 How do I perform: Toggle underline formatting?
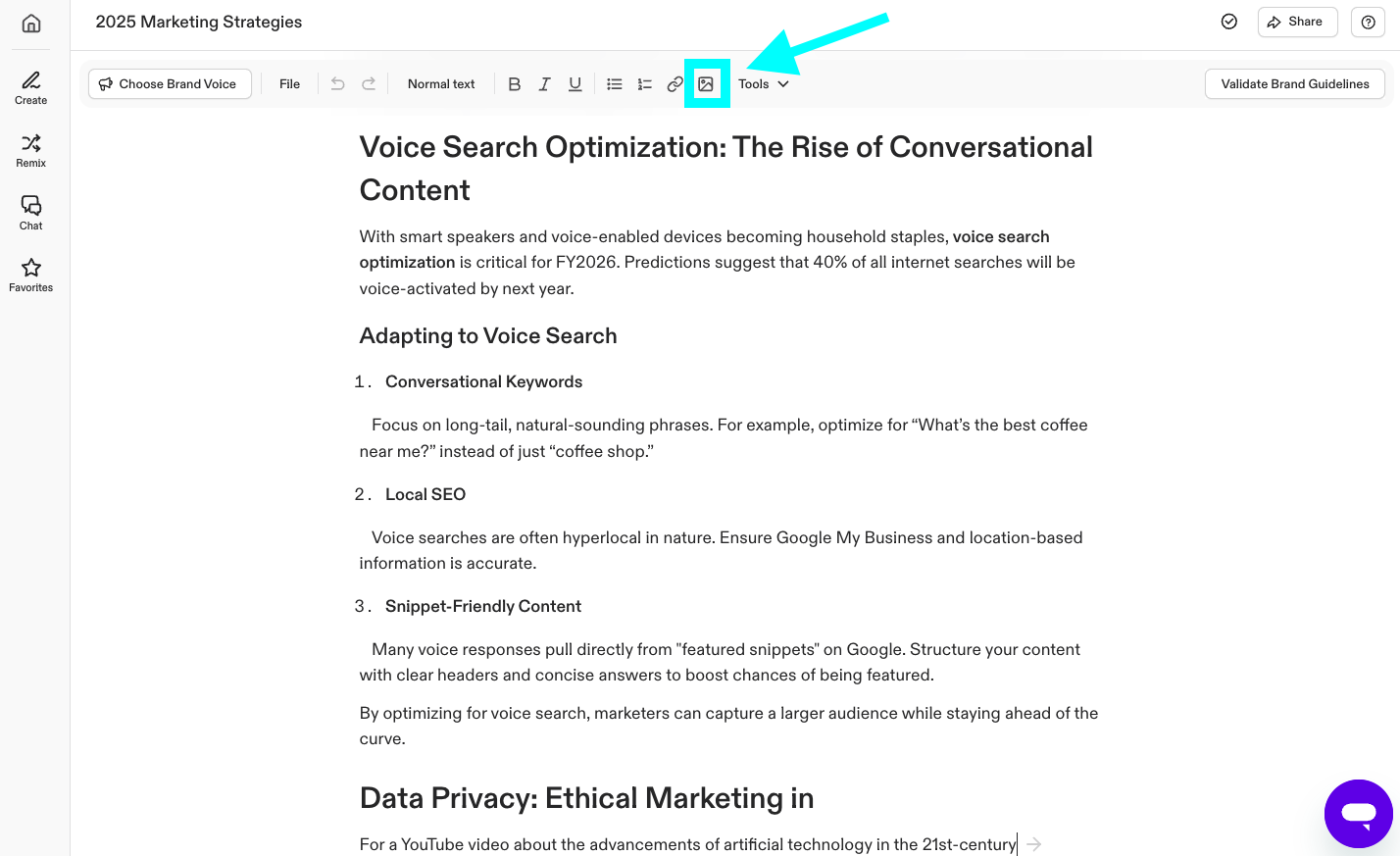coord(575,84)
